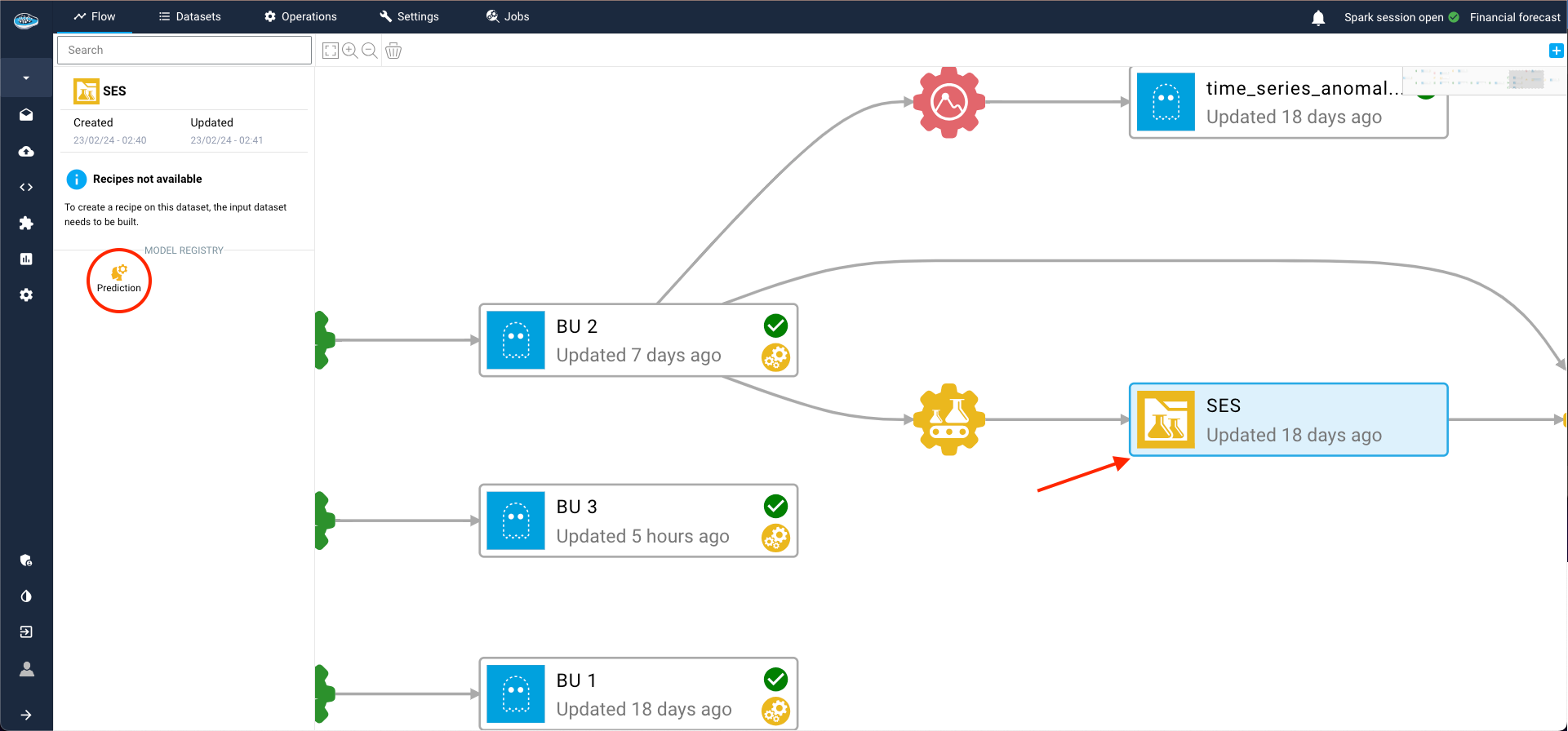Click the blue plus button at top right
This screenshot has width=1568, height=731.
tap(1556, 51)
